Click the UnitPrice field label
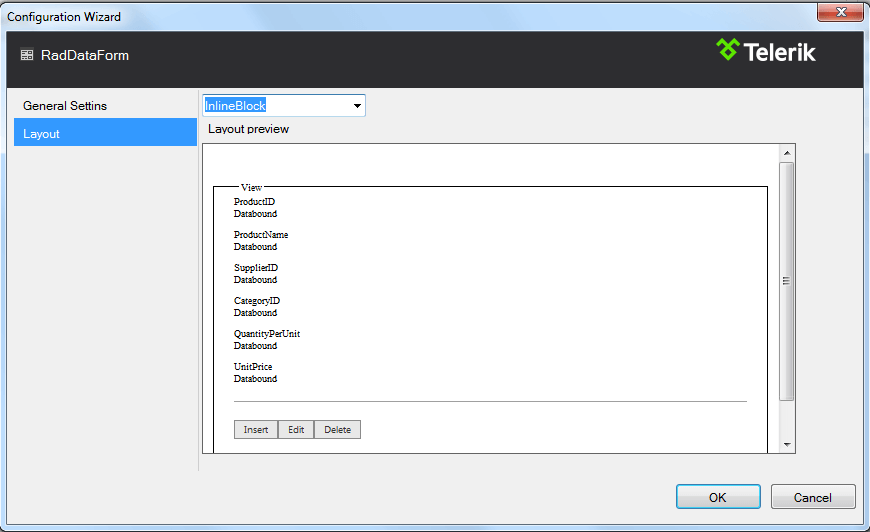The image size is (870, 532). [253, 366]
